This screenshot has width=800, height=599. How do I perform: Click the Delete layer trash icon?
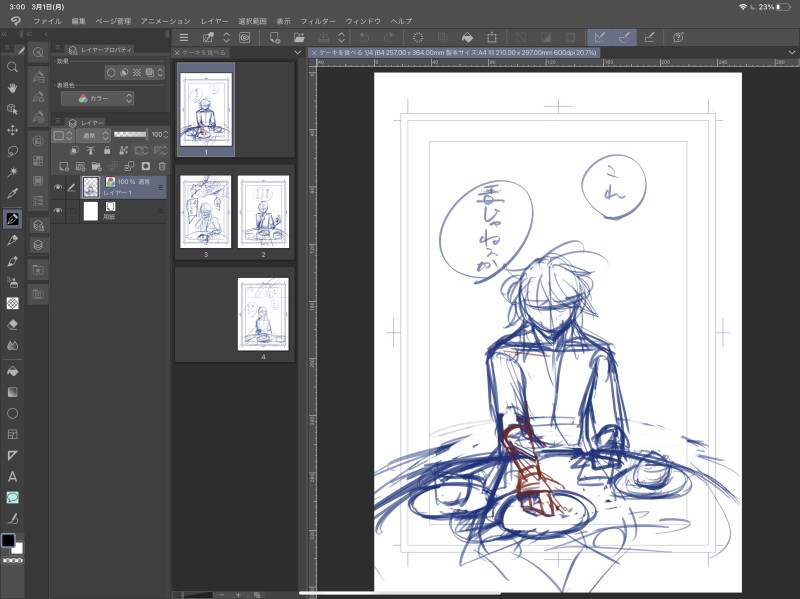click(x=162, y=166)
